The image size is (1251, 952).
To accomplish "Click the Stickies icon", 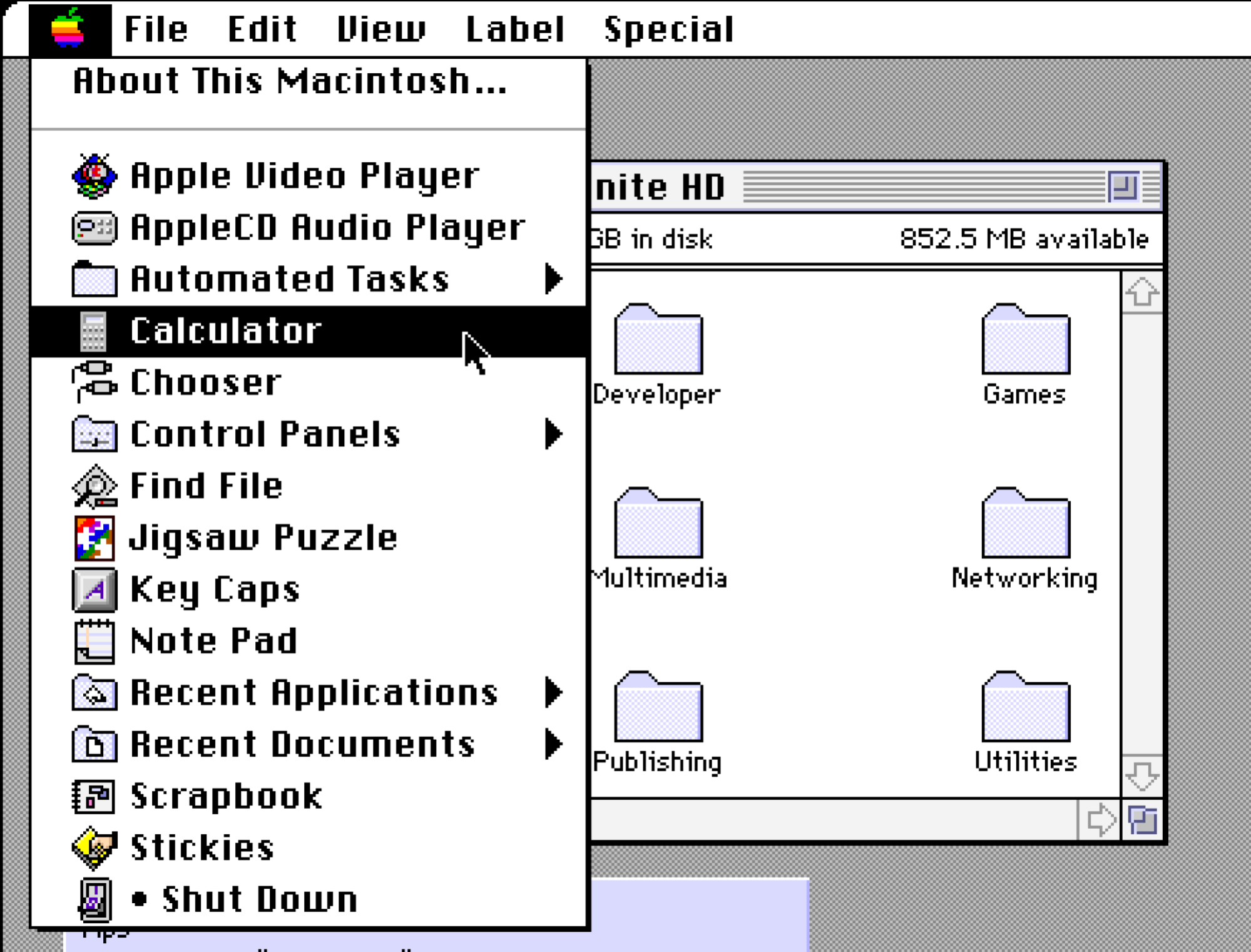I will click(x=94, y=848).
